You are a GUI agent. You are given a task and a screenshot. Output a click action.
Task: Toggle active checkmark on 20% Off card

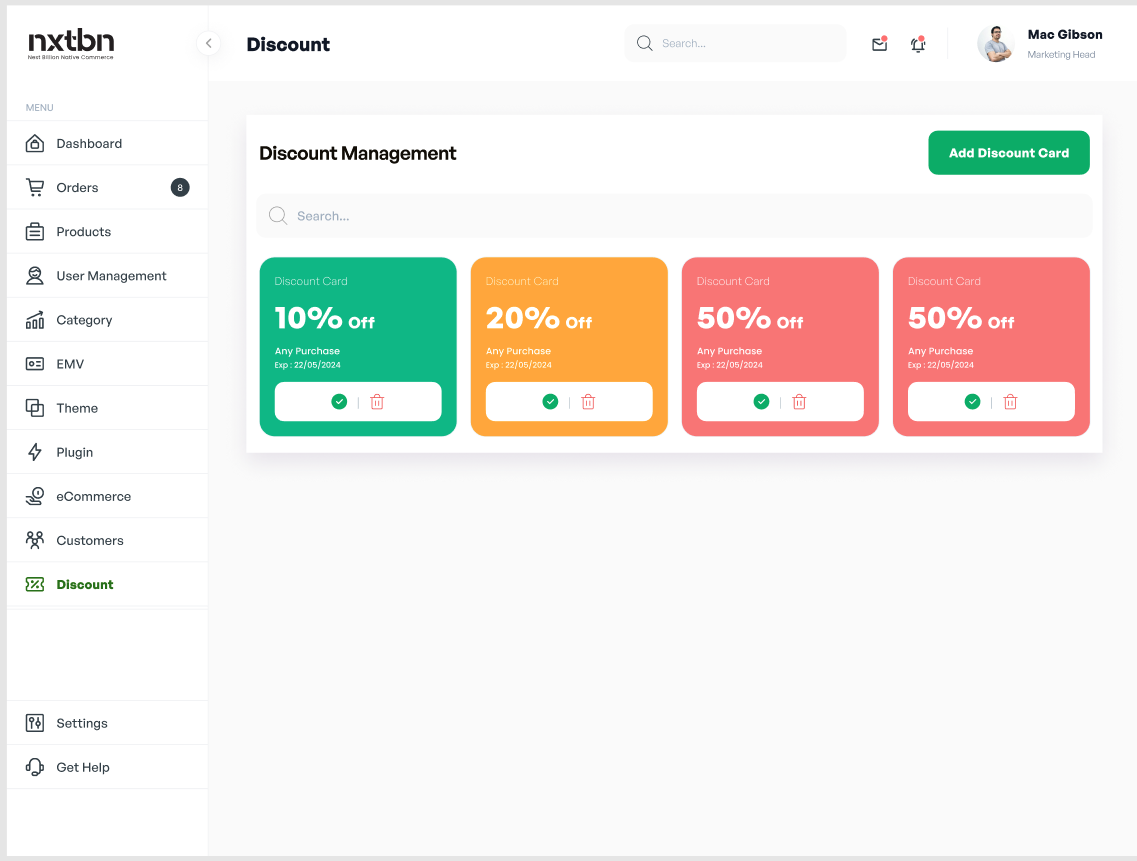(x=550, y=402)
